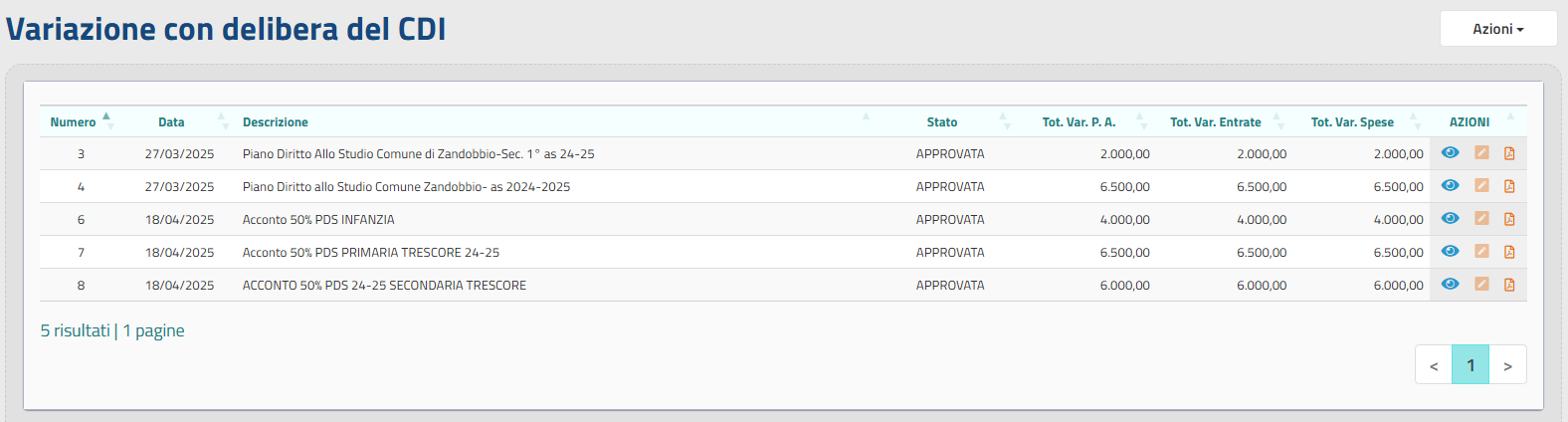This screenshot has width=1568, height=422.
Task: Select page 1 in pagination
Action: point(1470,365)
